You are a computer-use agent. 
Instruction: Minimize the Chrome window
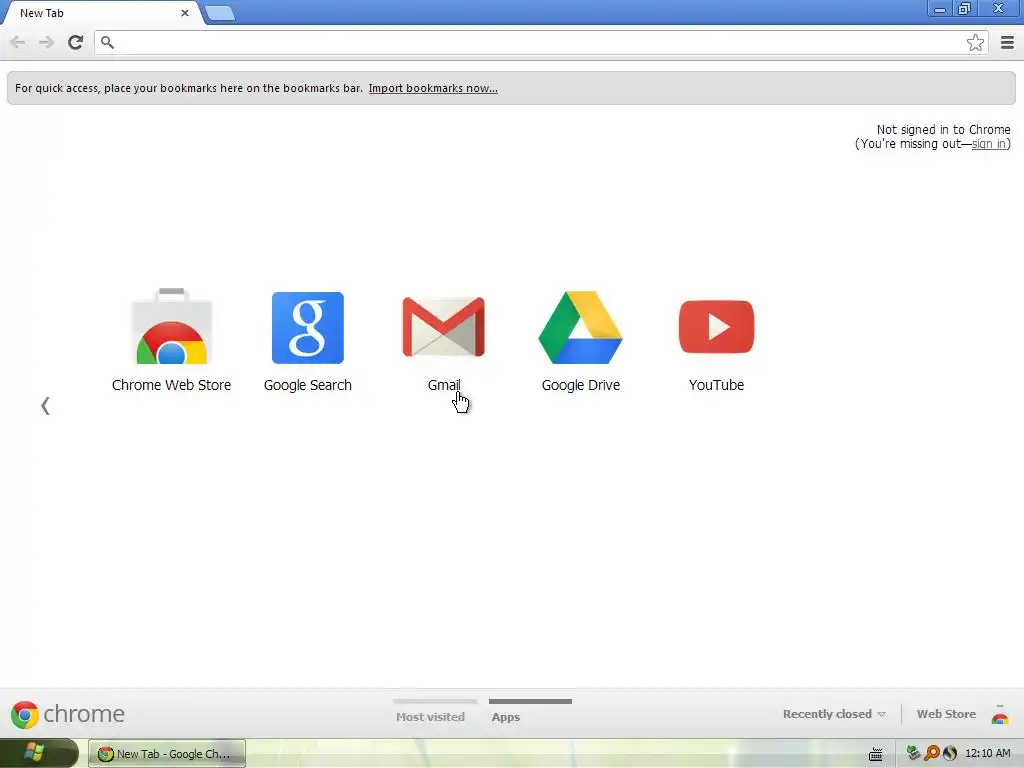coord(940,9)
